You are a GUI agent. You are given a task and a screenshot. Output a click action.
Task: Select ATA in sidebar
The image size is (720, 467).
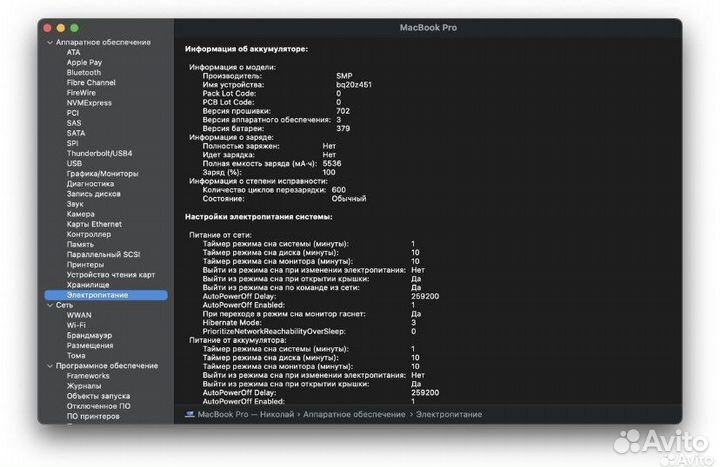click(x=73, y=52)
